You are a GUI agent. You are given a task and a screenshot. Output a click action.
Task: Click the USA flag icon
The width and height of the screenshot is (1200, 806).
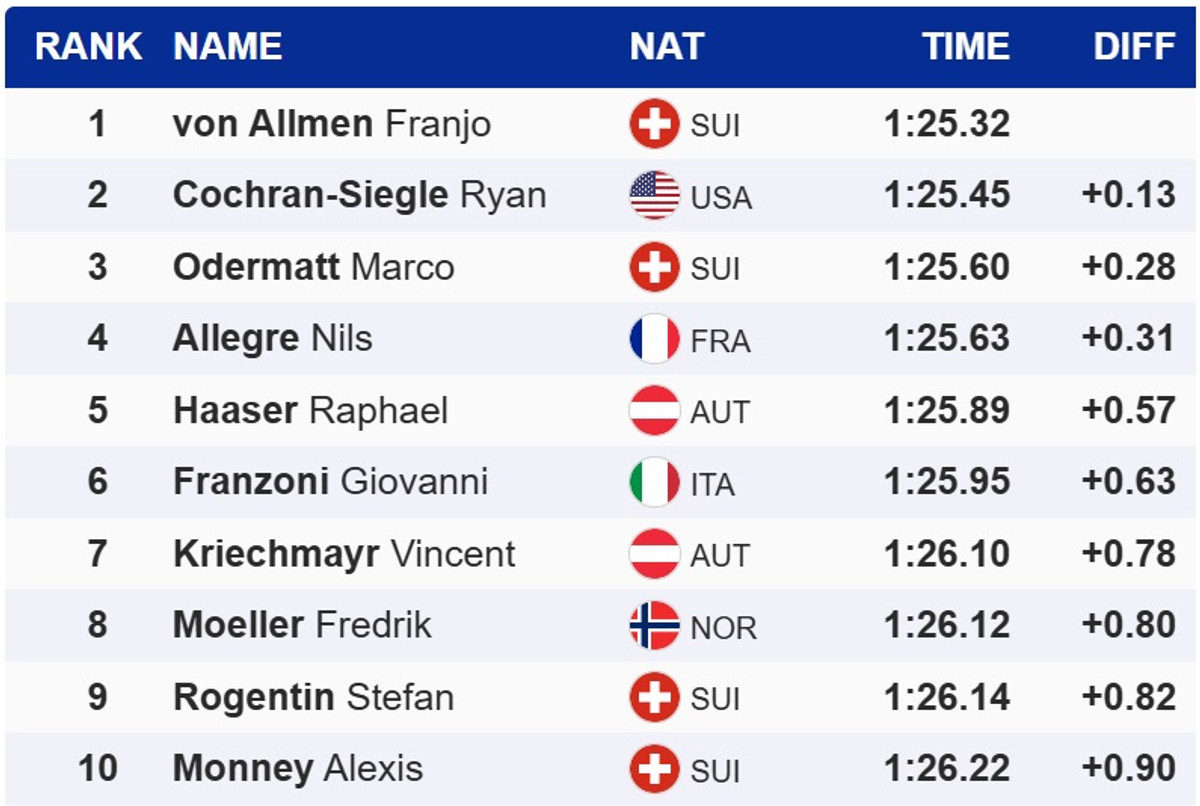tap(654, 196)
